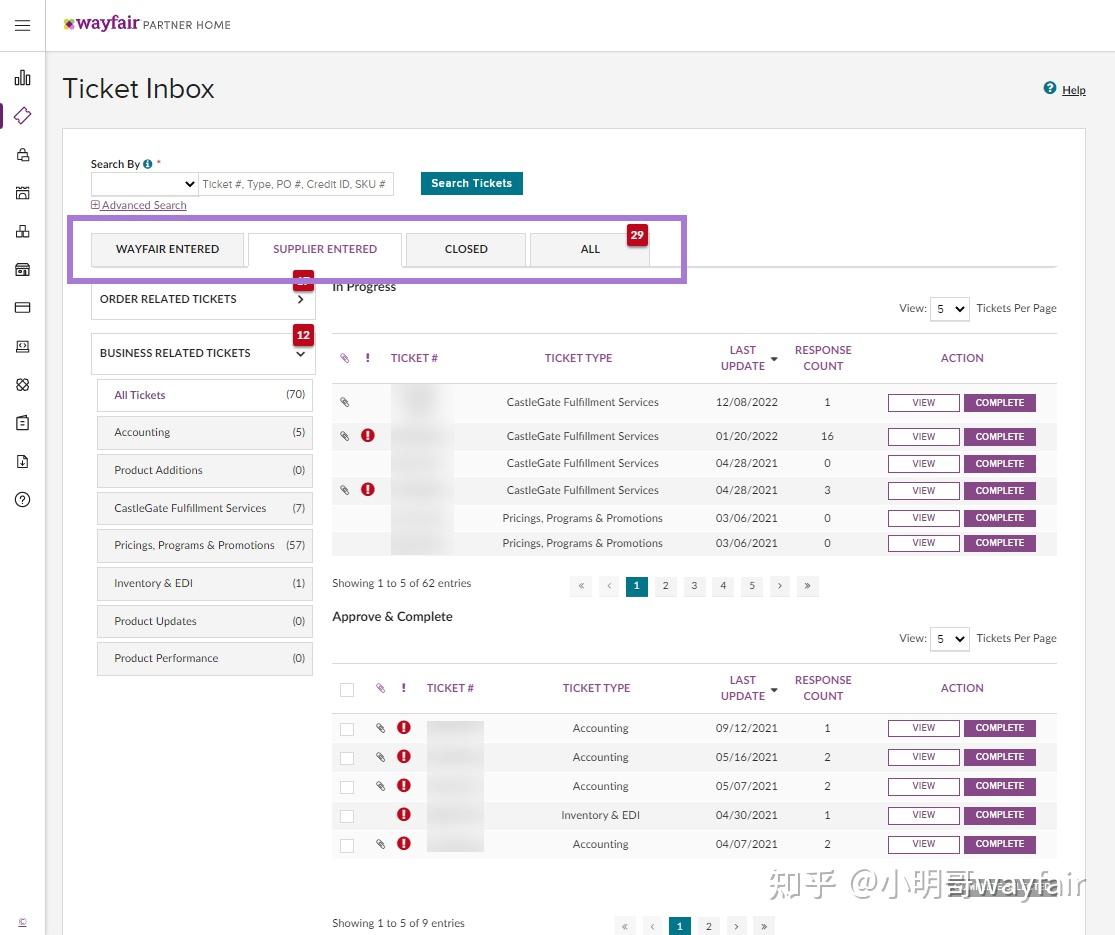Open the Tickets Per Page dropdown for In Progress
Viewport: 1115px width, 935px height.
pyautogui.click(x=949, y=309)
